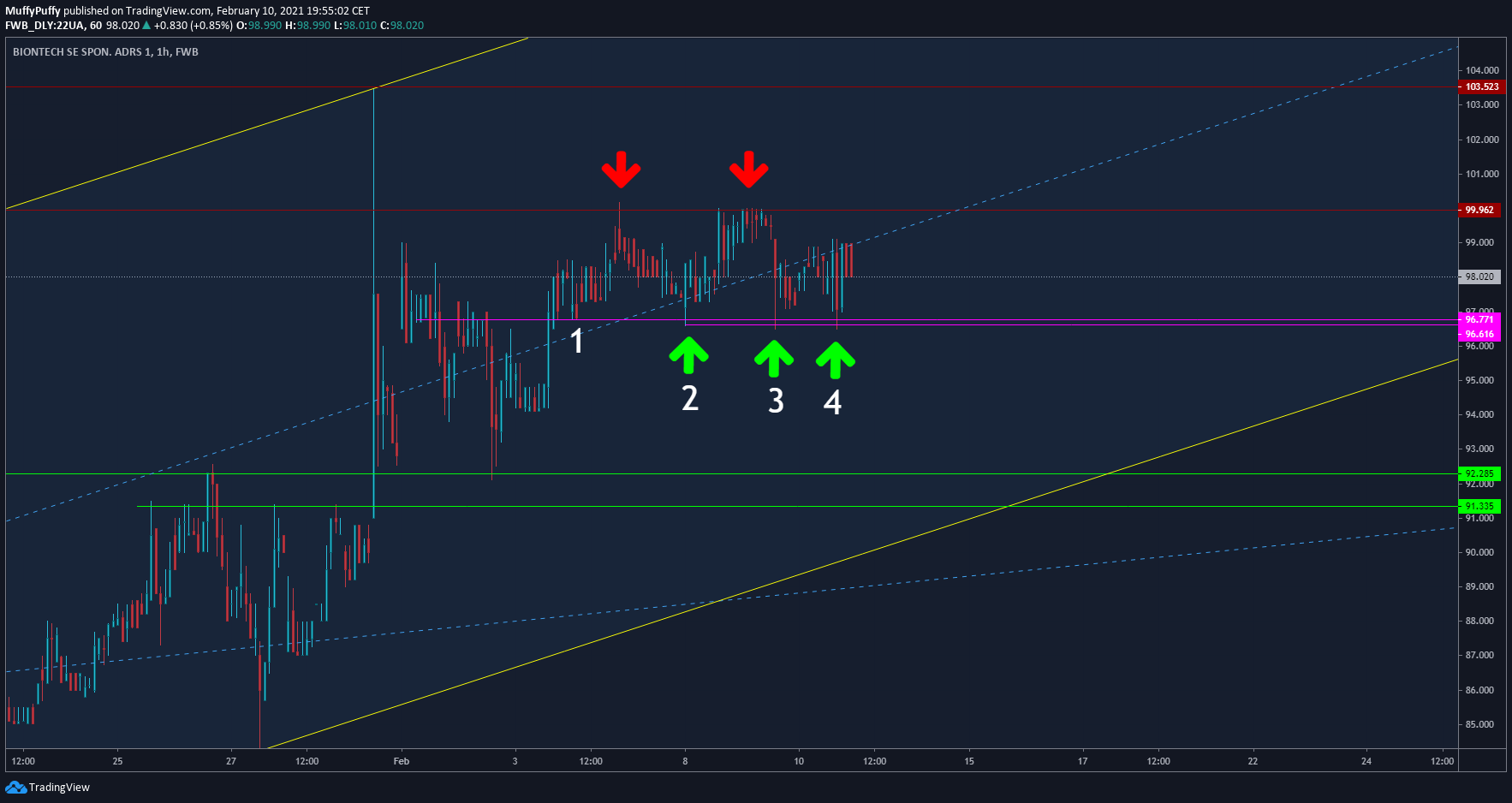Select the red 103.523 price label
This screenshot has height=803, width=1512.
(x=1481, y=86)
